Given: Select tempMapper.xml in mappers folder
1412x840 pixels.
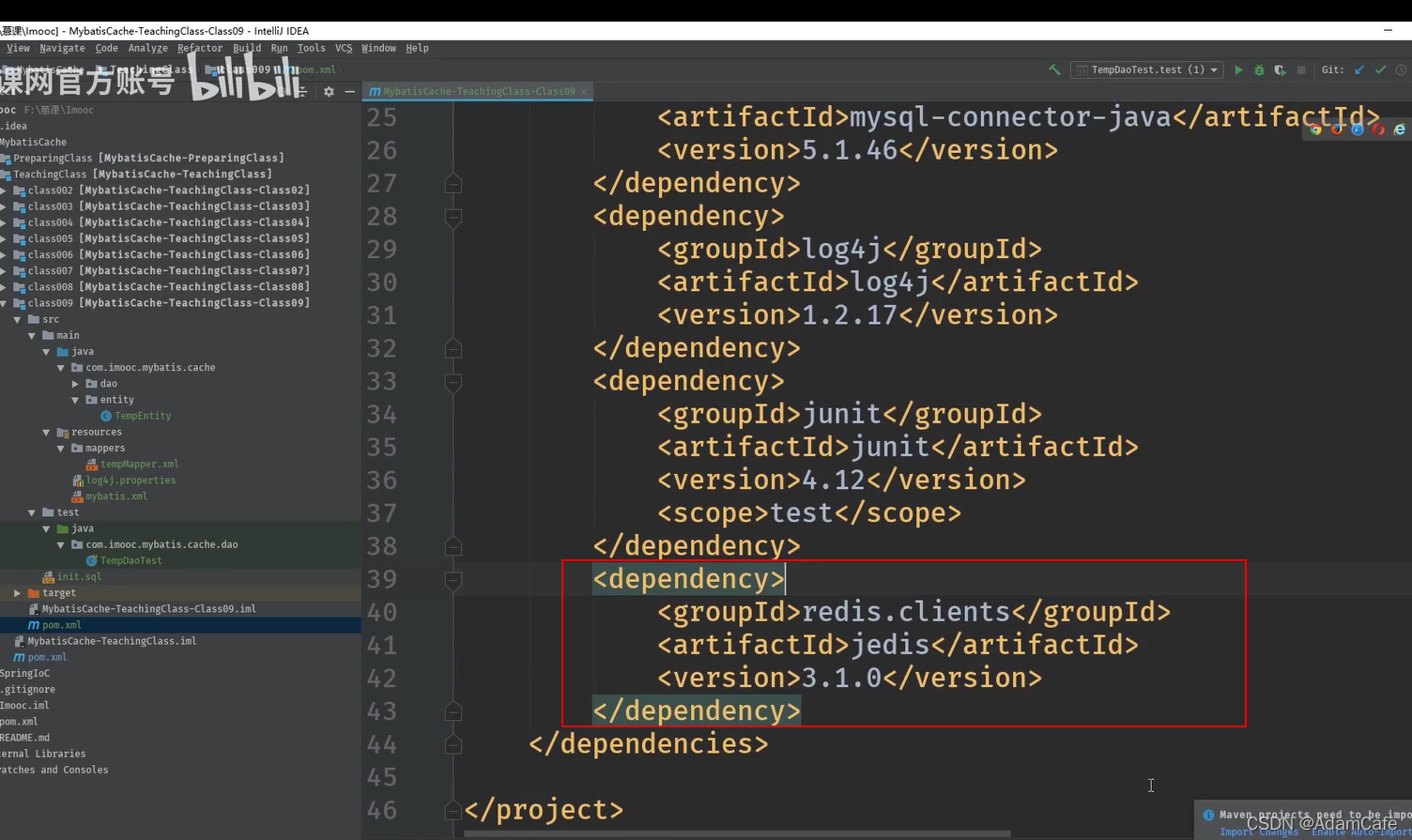Looking at the screenshot, I should 139,465.
